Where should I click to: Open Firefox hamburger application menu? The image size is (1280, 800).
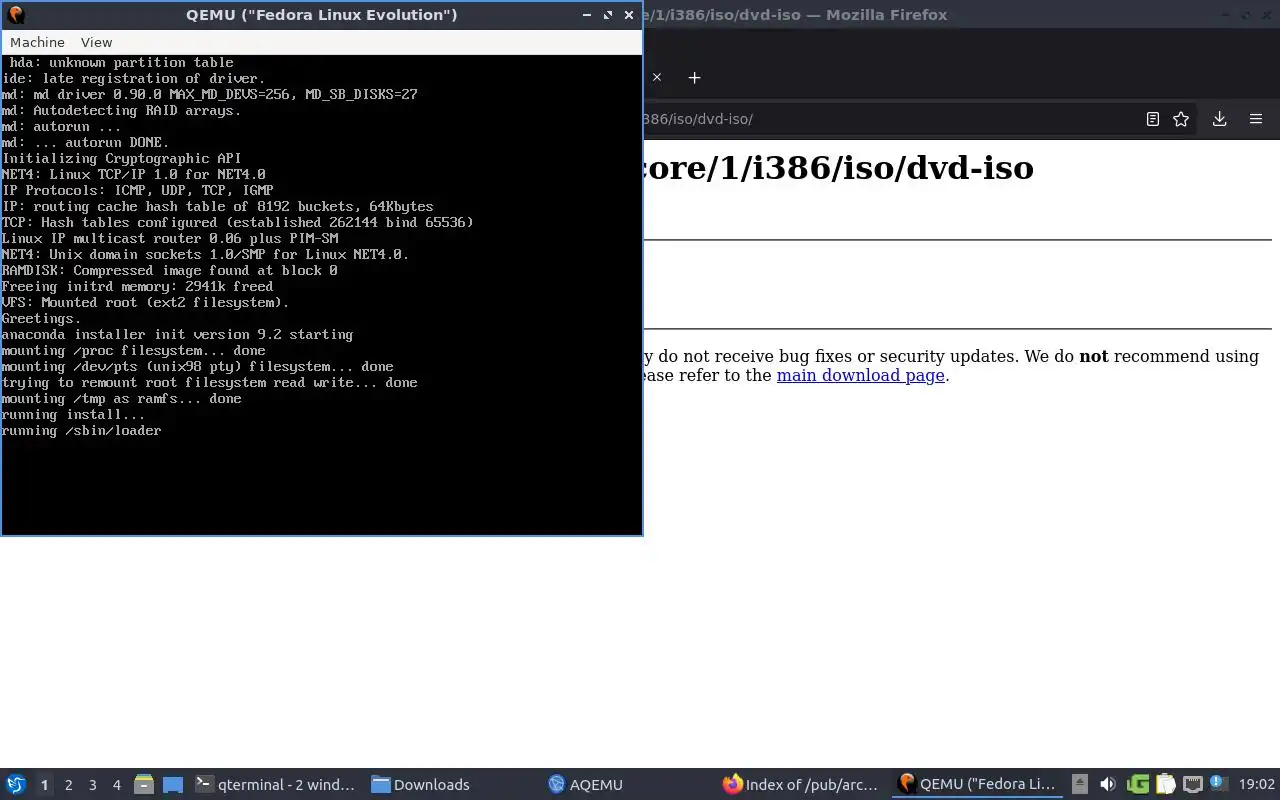pyautogui.click(x=1256, y=119)
